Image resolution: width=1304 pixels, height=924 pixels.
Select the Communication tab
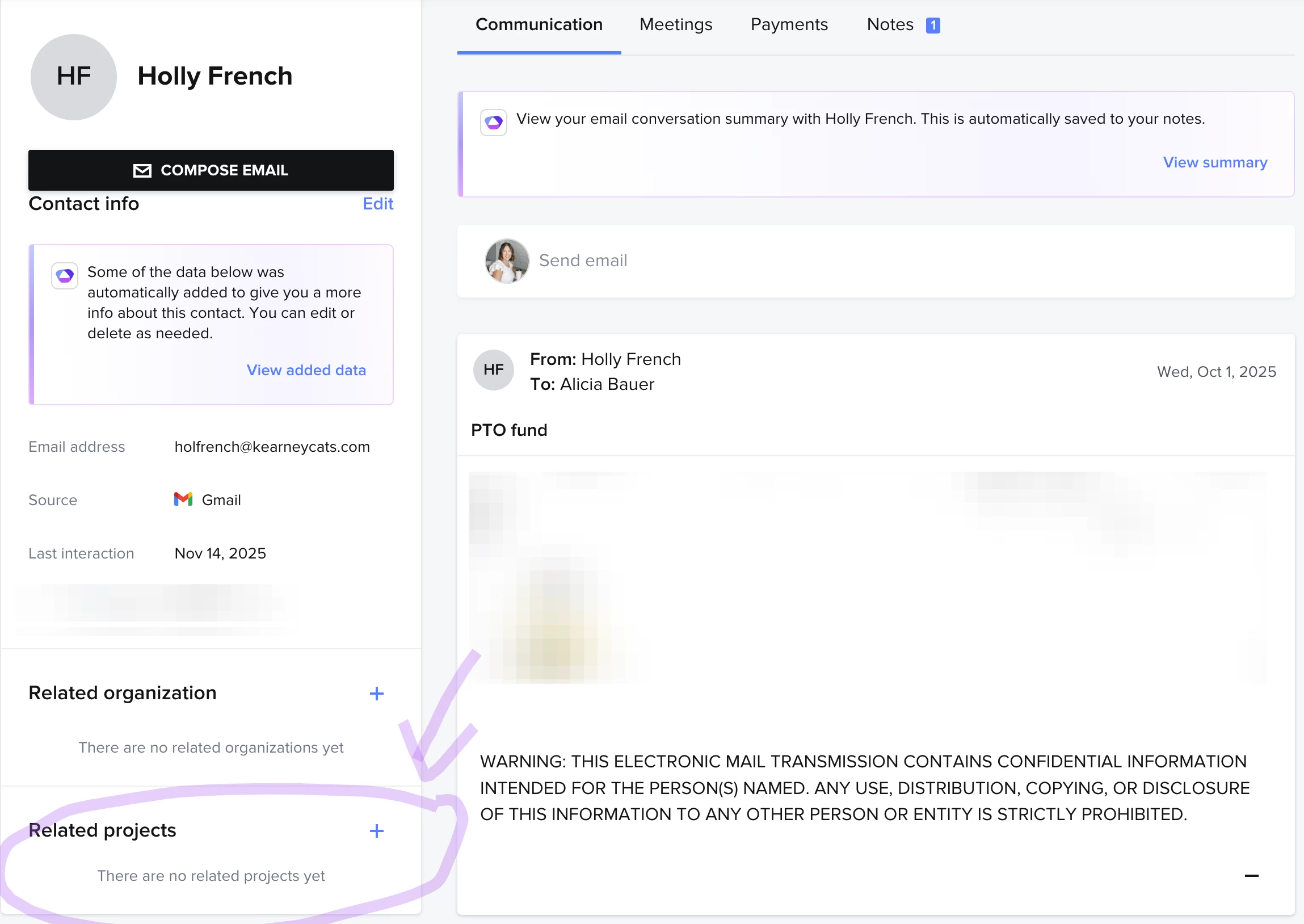(x=539, y=24)
